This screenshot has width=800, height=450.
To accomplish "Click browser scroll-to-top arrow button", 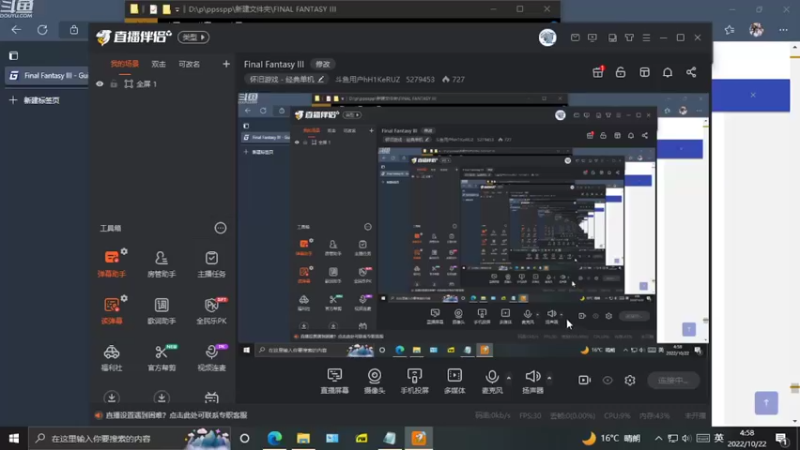I will pyautogui.click(x=766, y=403).
